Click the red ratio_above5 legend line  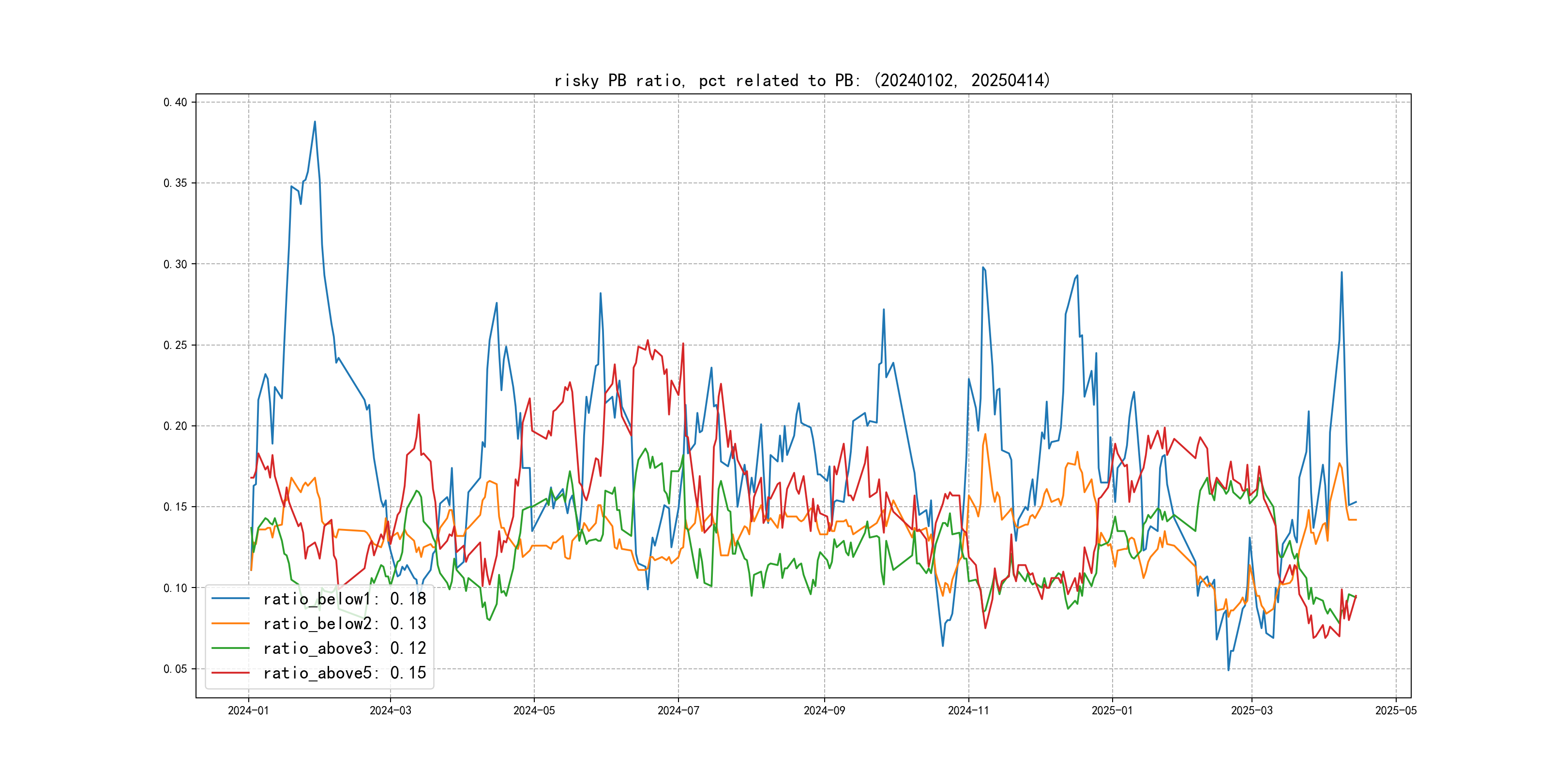[230, 673]
